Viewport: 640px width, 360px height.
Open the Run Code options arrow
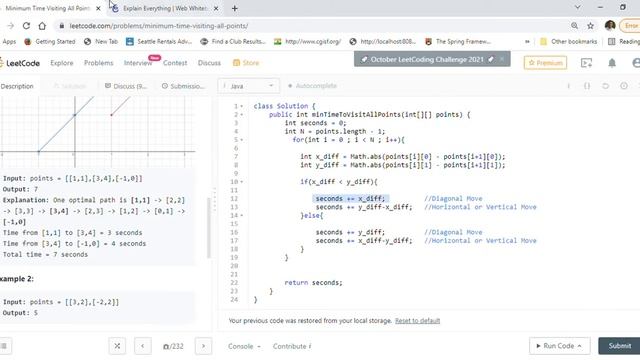point(580,346)
